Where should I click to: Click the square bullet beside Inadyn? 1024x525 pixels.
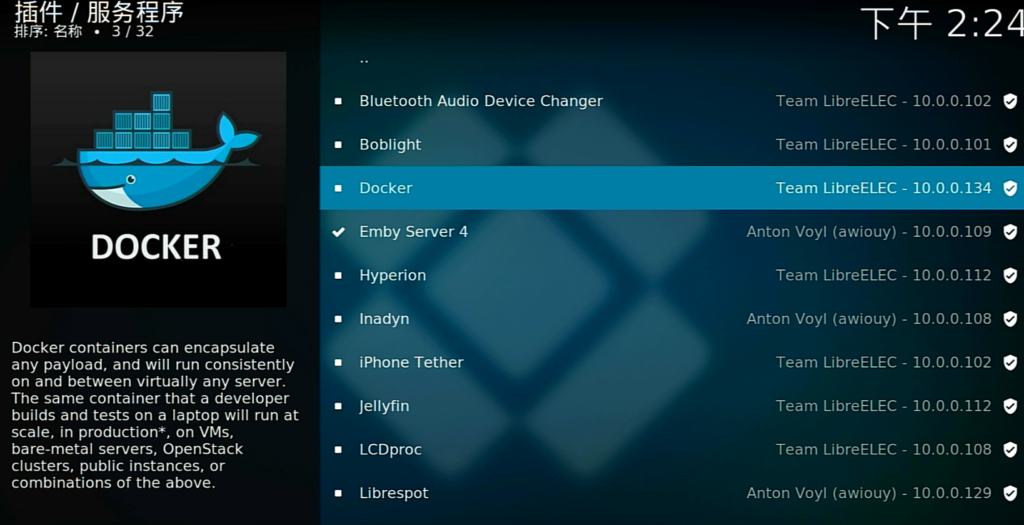click(x=338, y=319)
